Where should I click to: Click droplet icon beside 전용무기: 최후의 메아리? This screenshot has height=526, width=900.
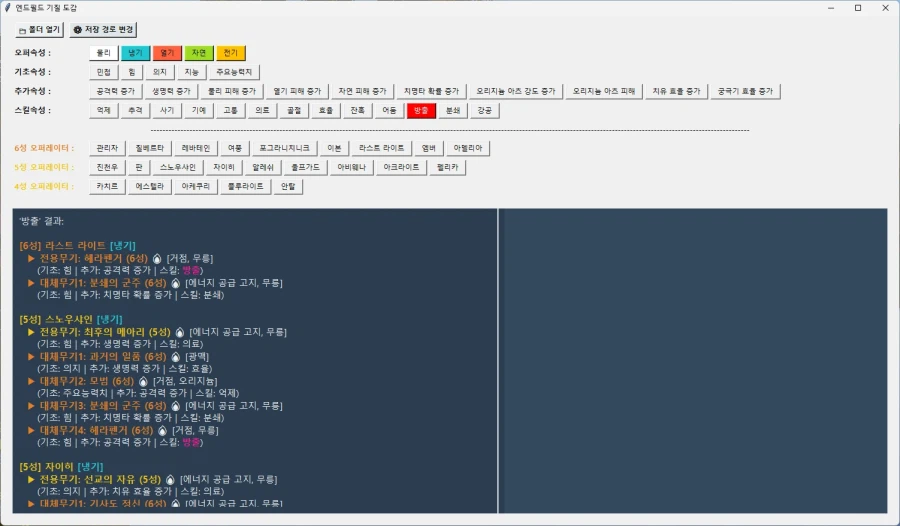coord(180,332)
